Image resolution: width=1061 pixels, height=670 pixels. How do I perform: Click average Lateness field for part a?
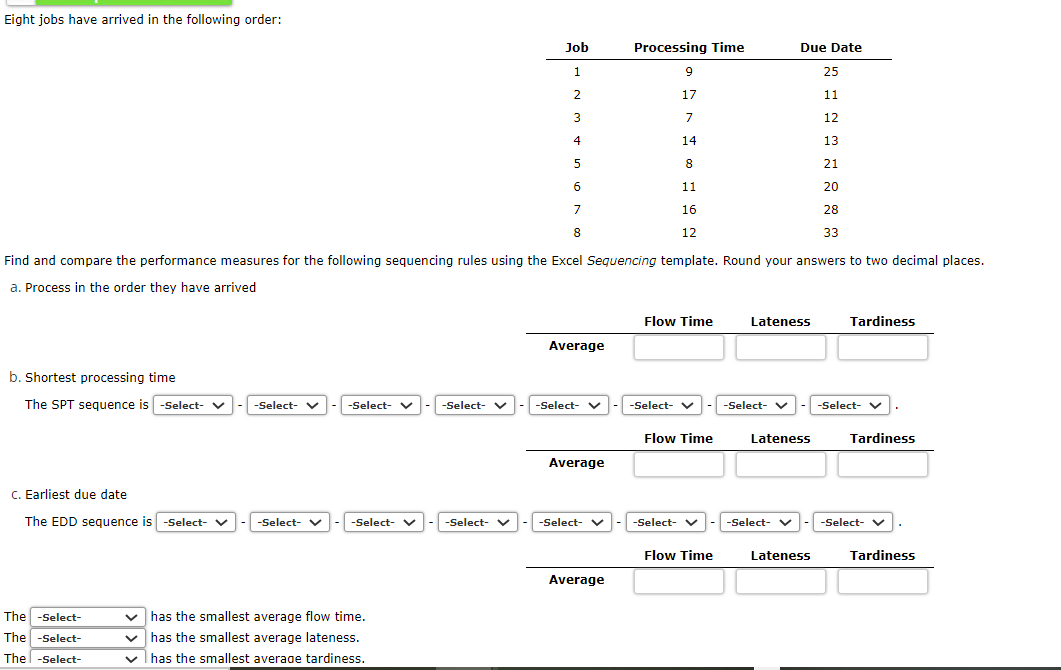click(x=781, y=348)
